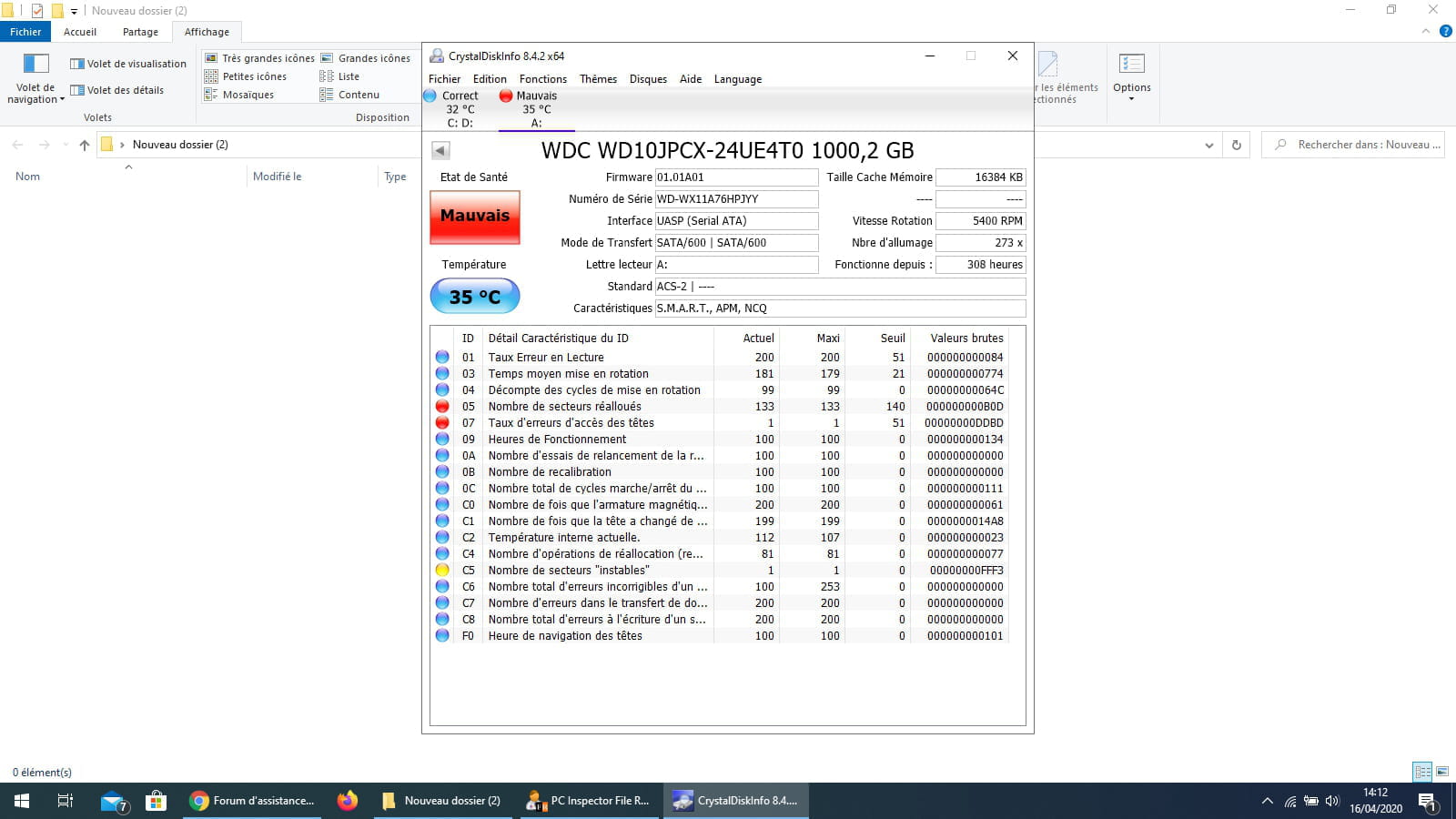Screen dimensions: 1456x819
Task: Choose Grandes icônes layout
Action: click(365, 58)
